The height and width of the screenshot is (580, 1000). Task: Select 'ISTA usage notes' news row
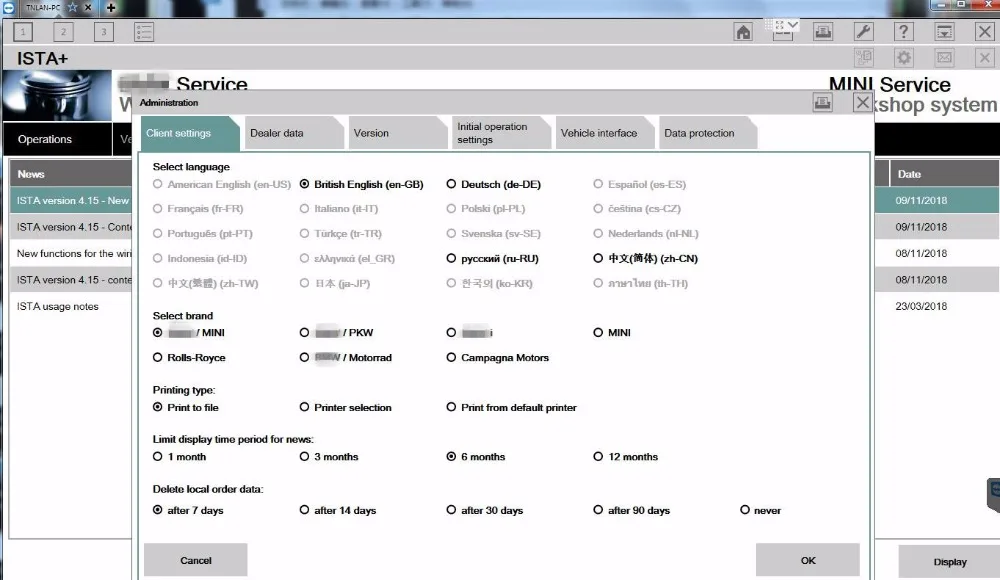click(x=71, y=306)
